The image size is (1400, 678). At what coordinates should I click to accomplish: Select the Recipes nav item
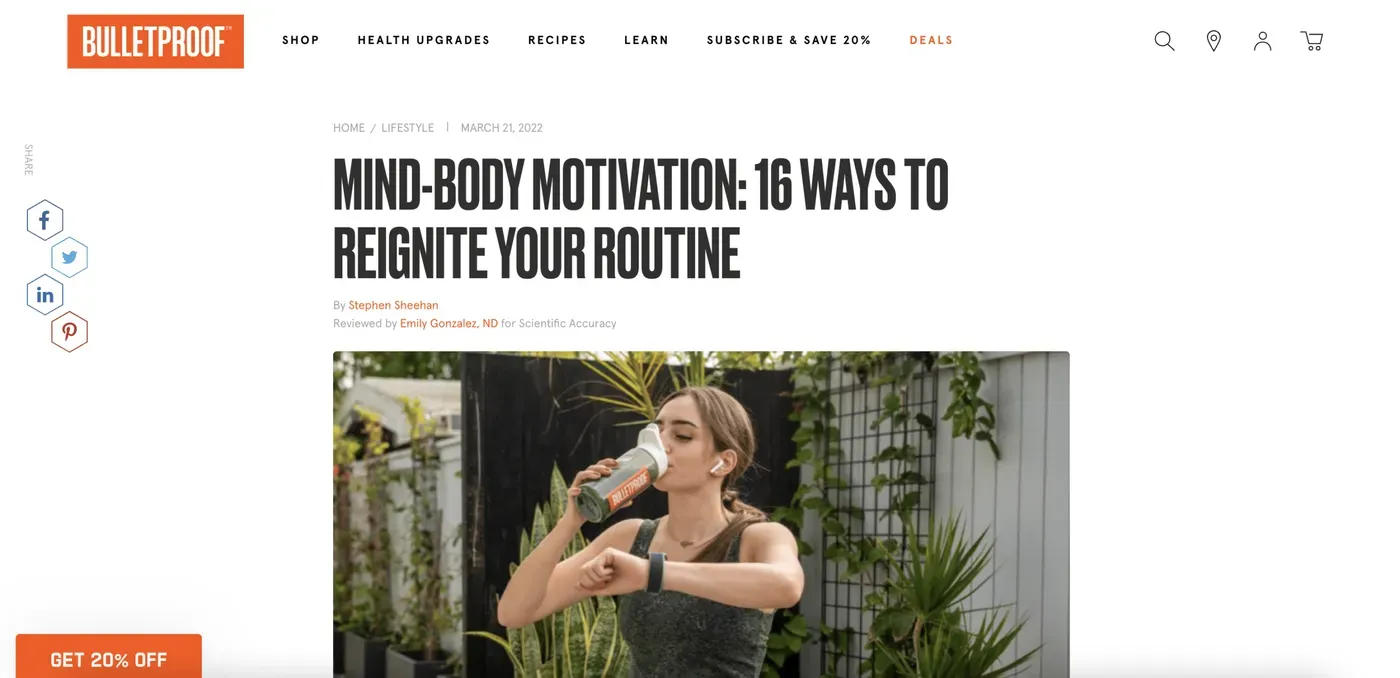[557, 40]
